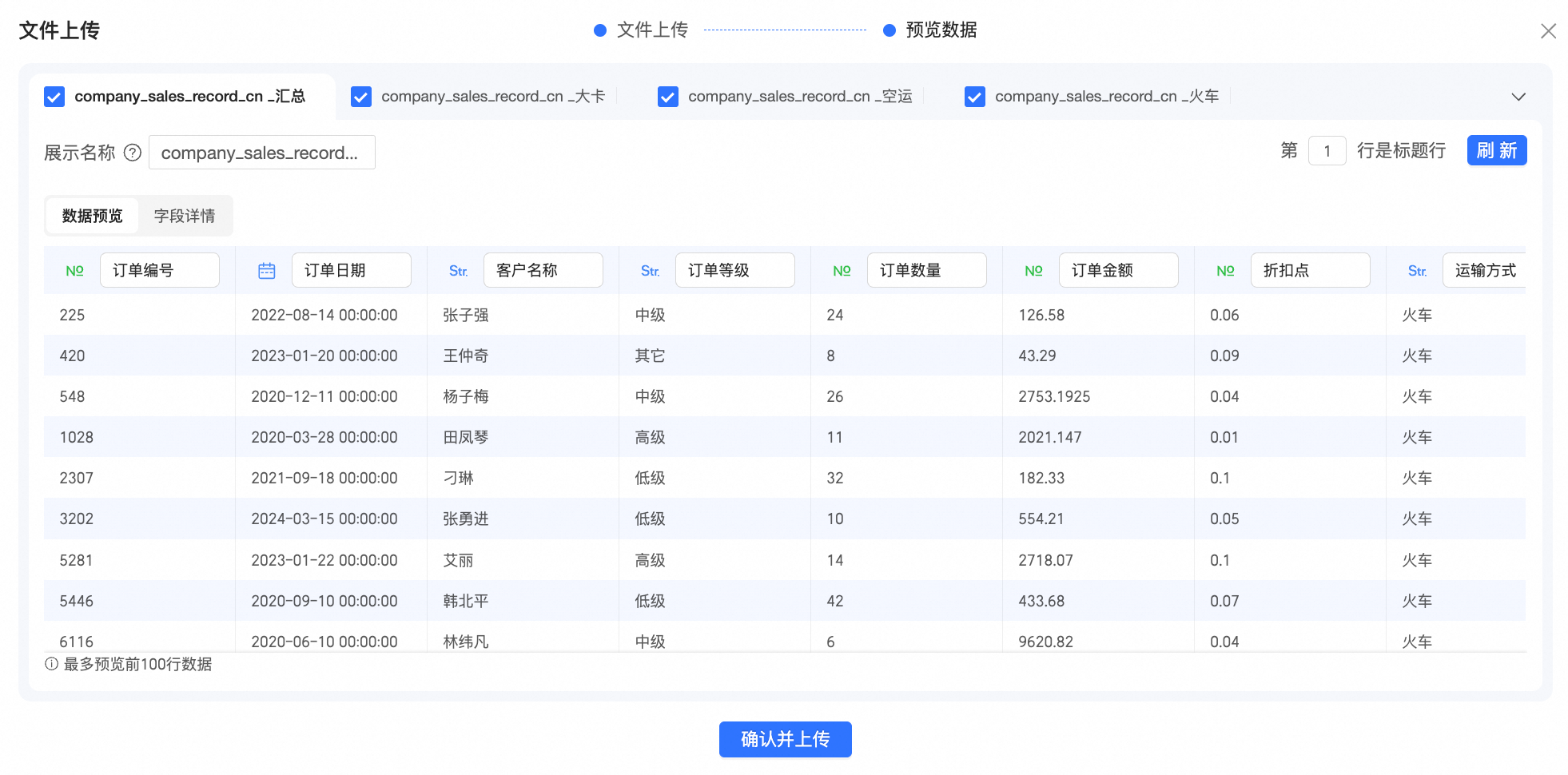Uncheck the company_sales_record_cn _火车 checkbox
This screenshot has height=775, width=1568.
[975, 97]
